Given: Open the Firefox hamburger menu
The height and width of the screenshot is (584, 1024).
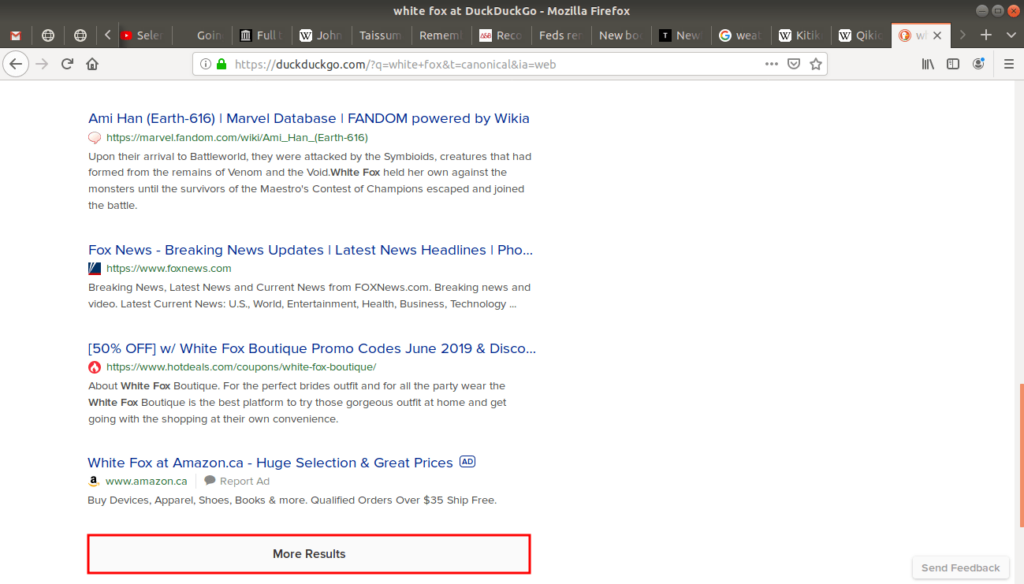Looking at the screenshot, I should point(1009,64).
